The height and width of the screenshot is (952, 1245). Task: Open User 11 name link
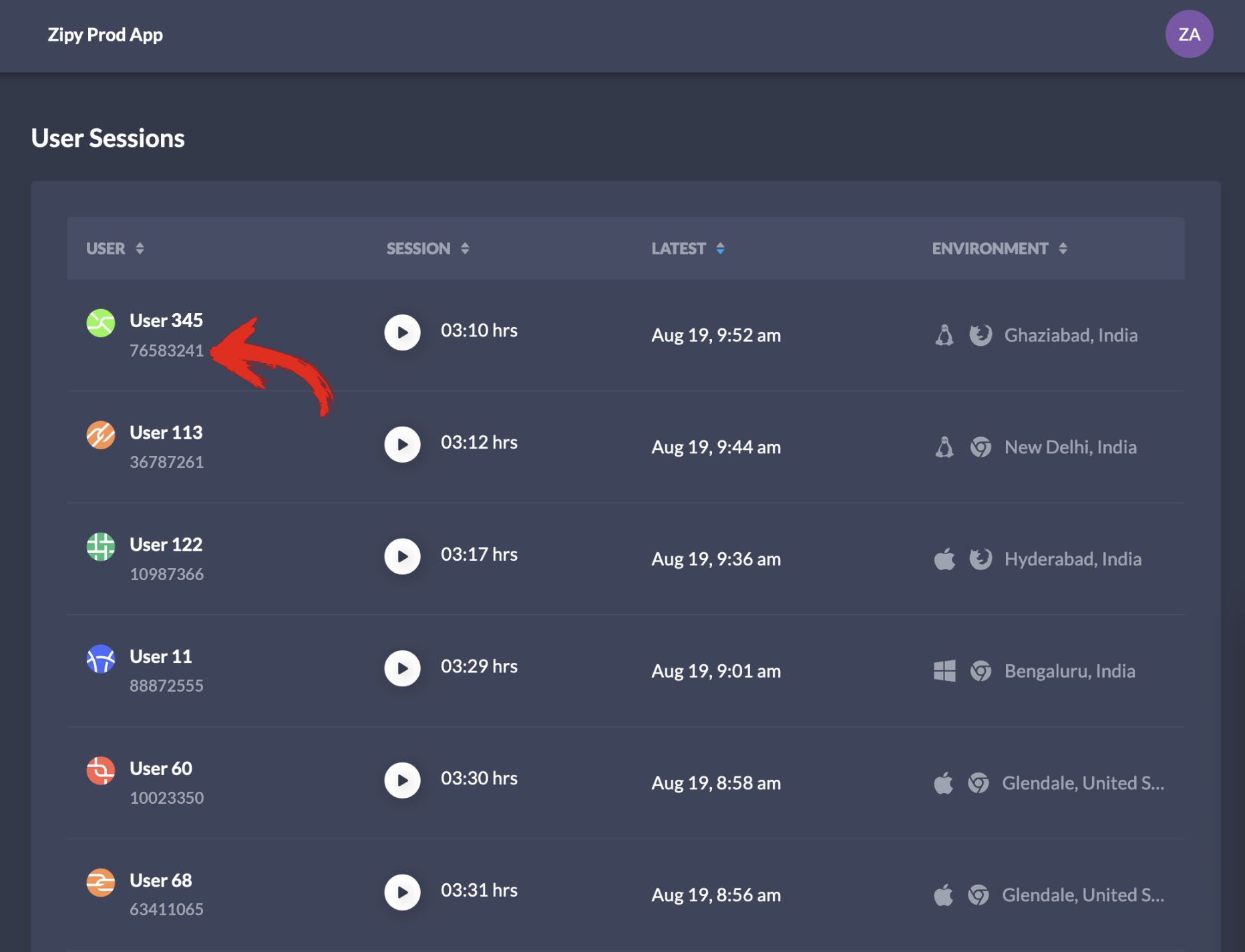coord(161,656)
